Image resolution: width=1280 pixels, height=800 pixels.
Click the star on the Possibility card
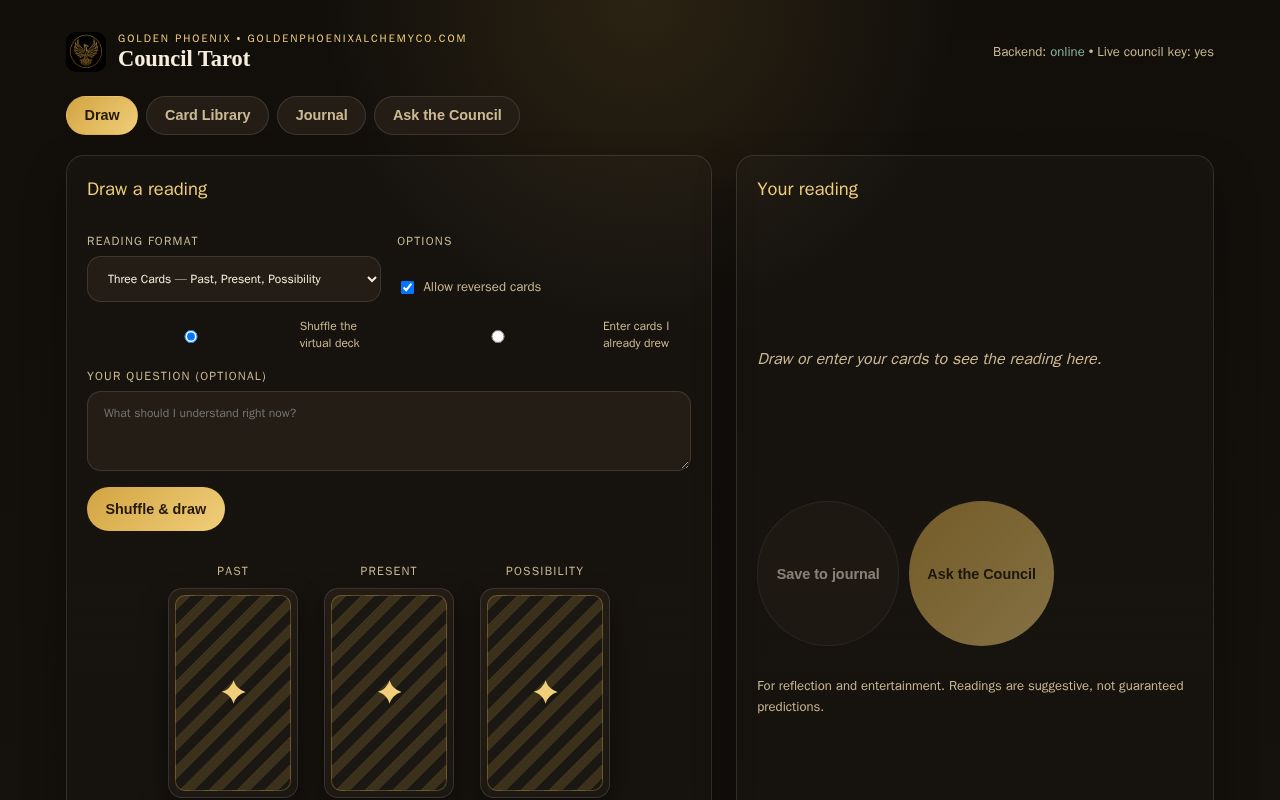coord(545,692)
